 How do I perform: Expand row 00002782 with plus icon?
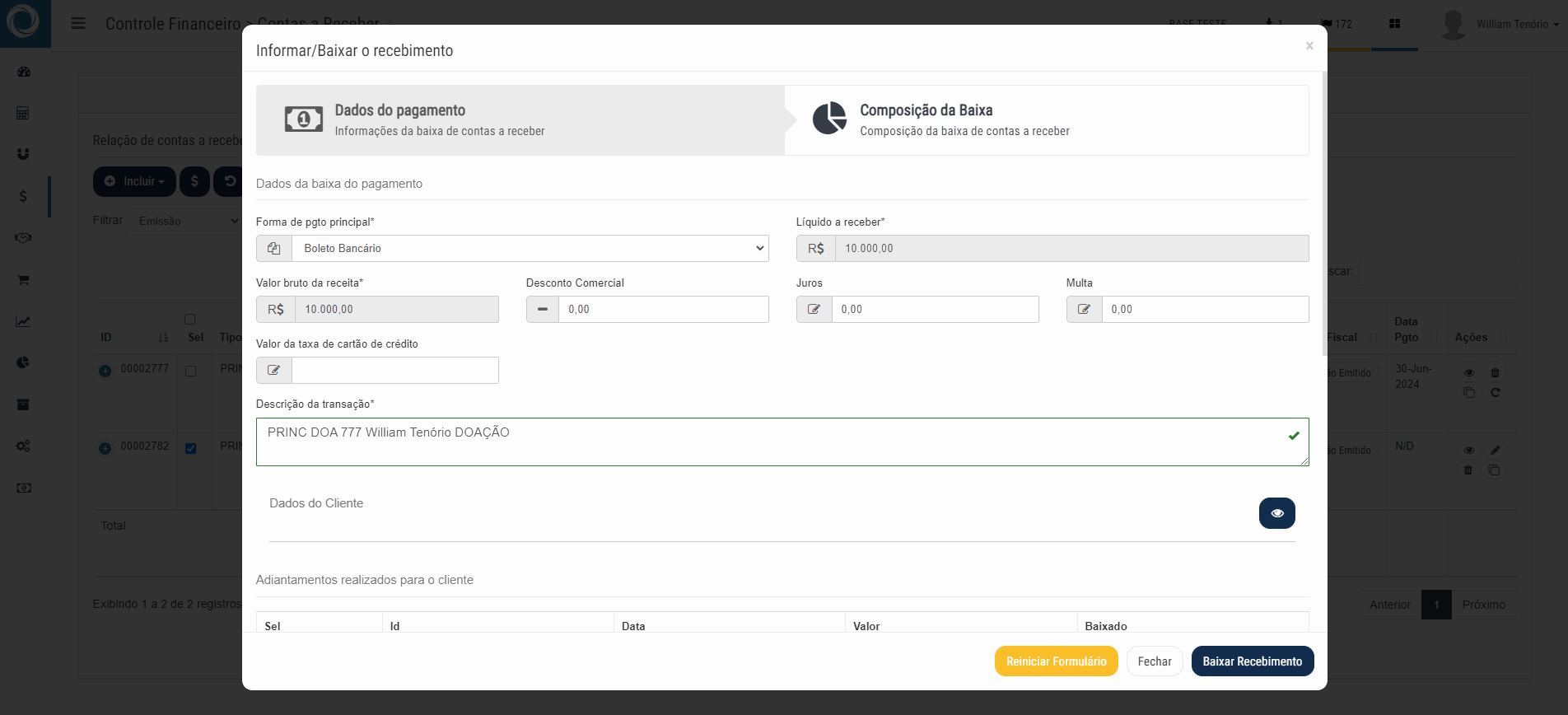[x=105, y=449]
